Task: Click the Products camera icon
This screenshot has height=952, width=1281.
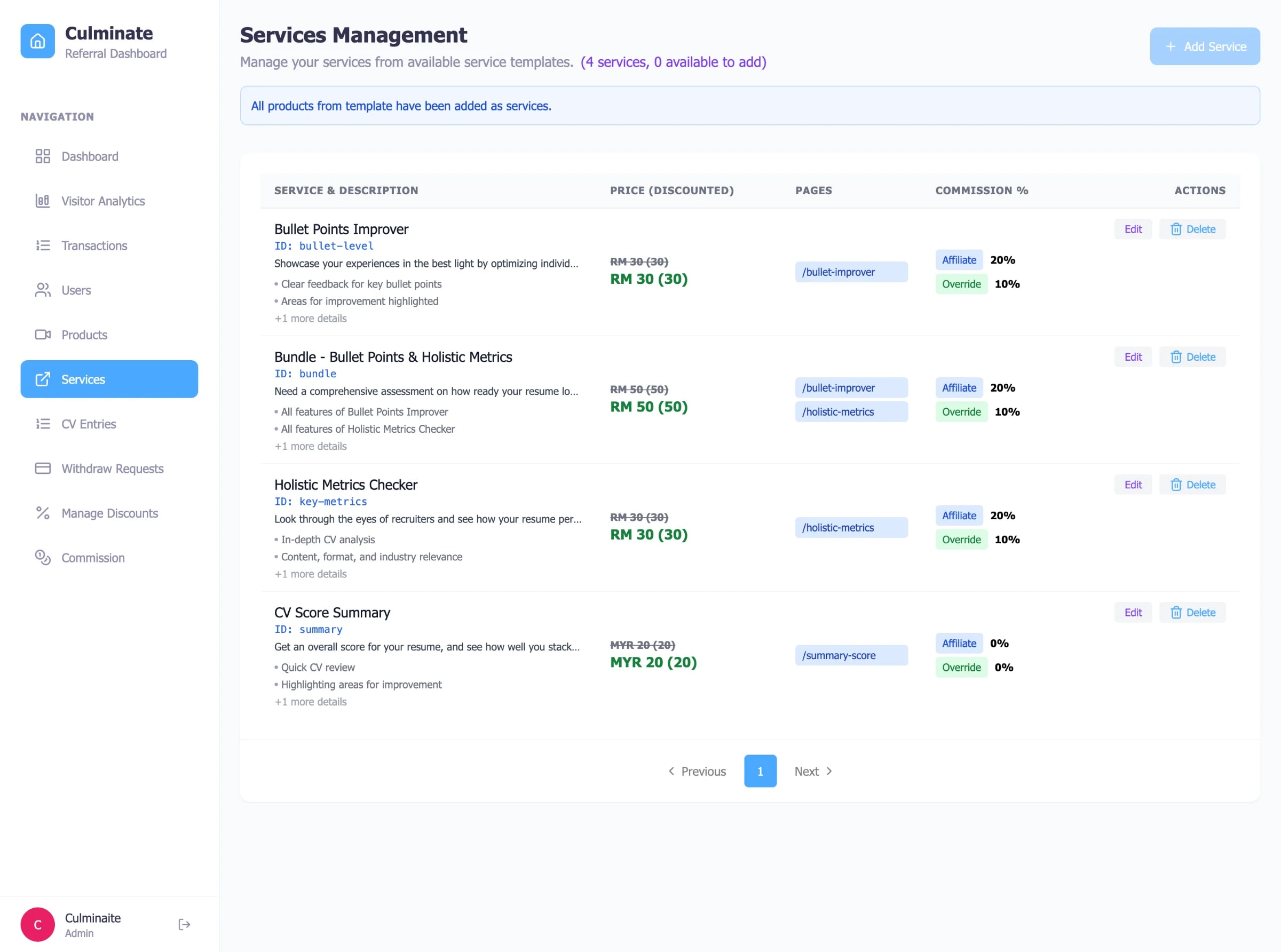Action: 43,335
